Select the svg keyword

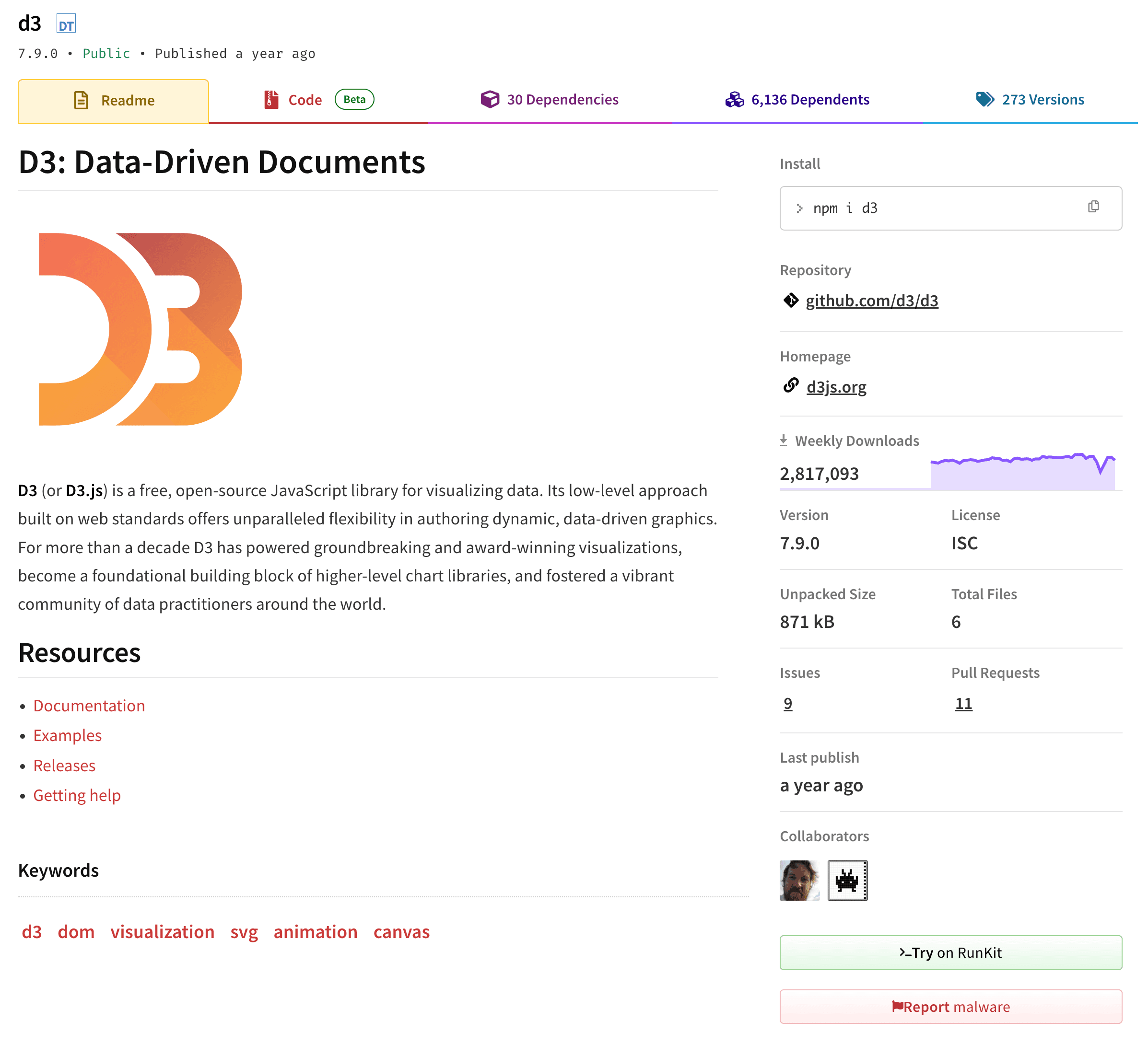(244, 932)
